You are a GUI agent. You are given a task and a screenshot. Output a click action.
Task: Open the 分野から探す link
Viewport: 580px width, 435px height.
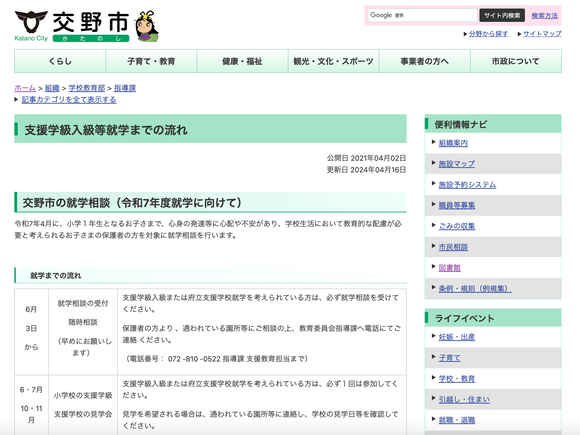tap(488, 34)
